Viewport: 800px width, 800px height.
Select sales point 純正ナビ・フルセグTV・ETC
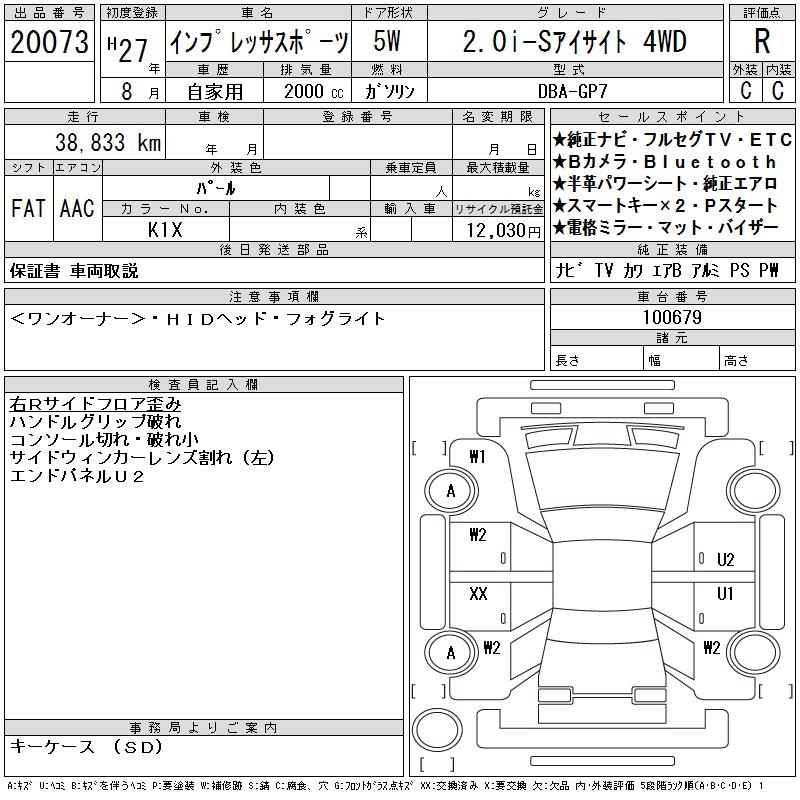point(672,139)
